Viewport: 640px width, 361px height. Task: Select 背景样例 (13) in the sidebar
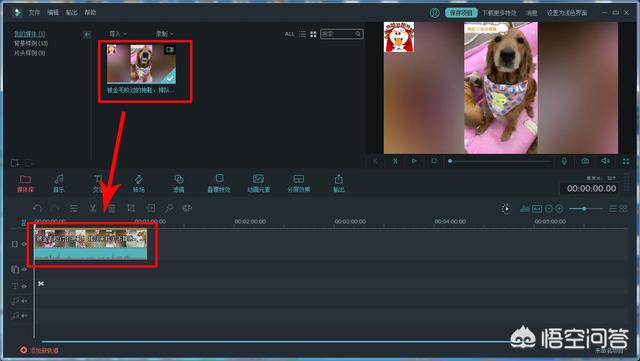[x=31, y=43]
